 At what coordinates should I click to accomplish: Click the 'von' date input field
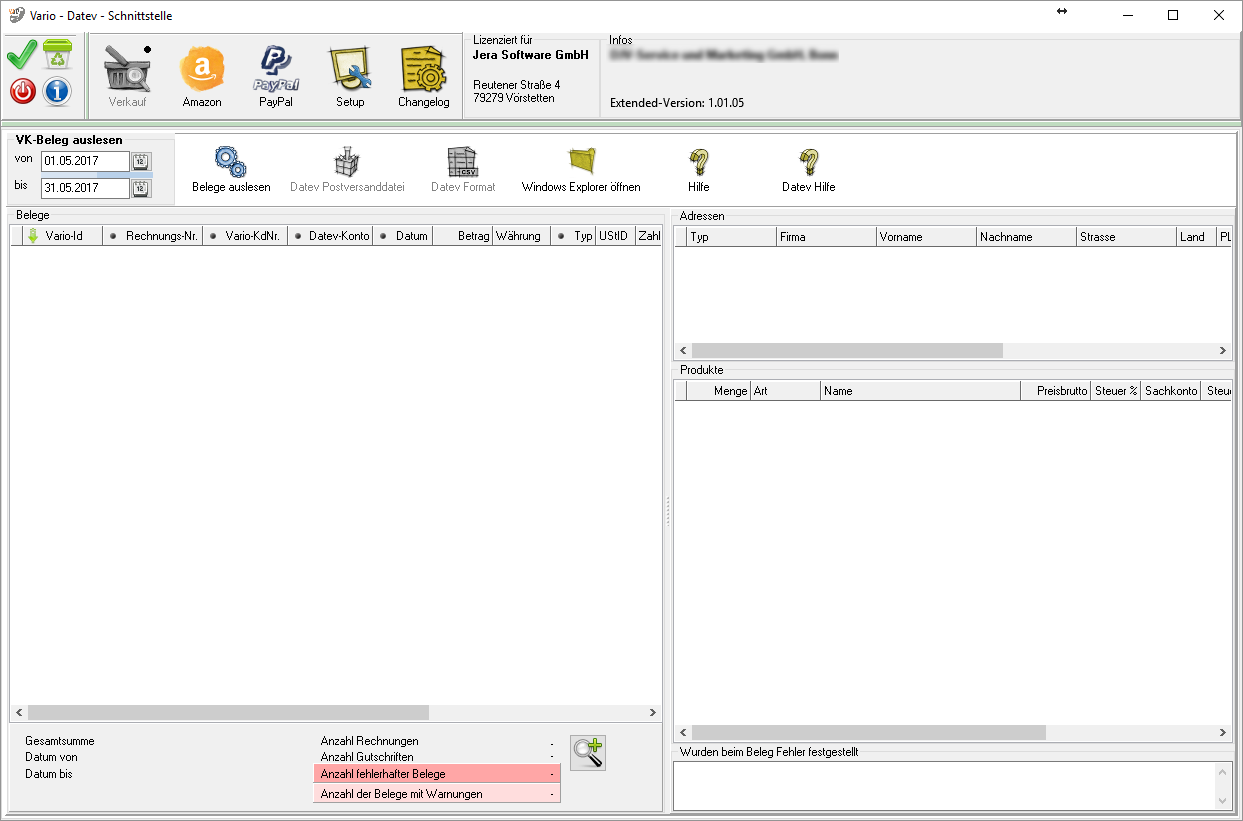click(84, 161)
